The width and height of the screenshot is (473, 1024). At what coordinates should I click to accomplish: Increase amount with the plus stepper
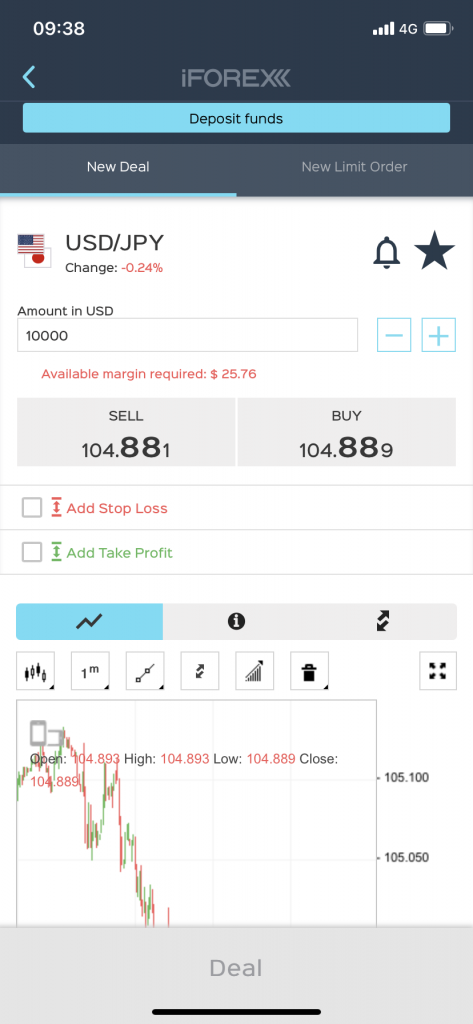click(438, 336)
